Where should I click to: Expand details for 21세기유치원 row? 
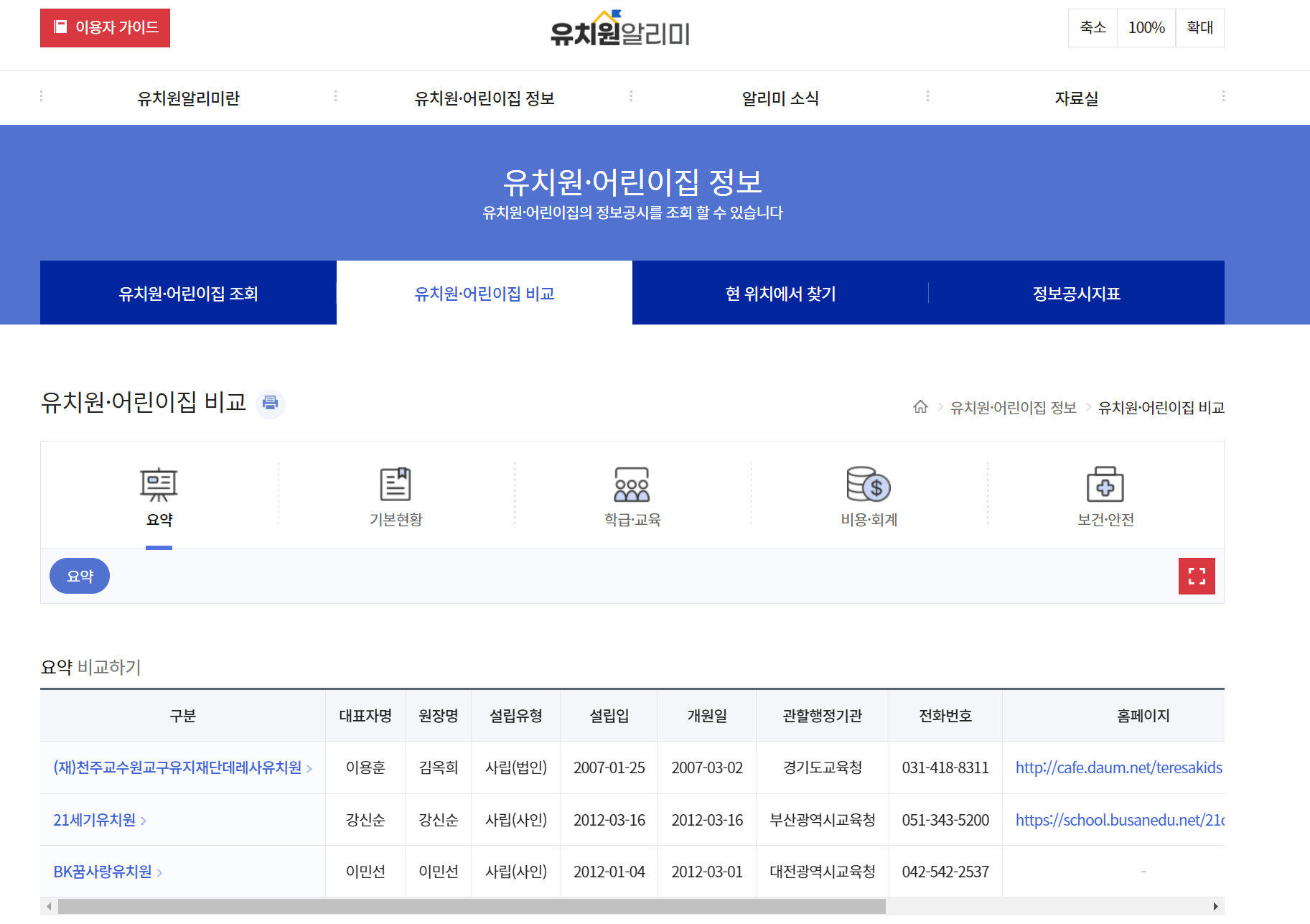(145, 820)
